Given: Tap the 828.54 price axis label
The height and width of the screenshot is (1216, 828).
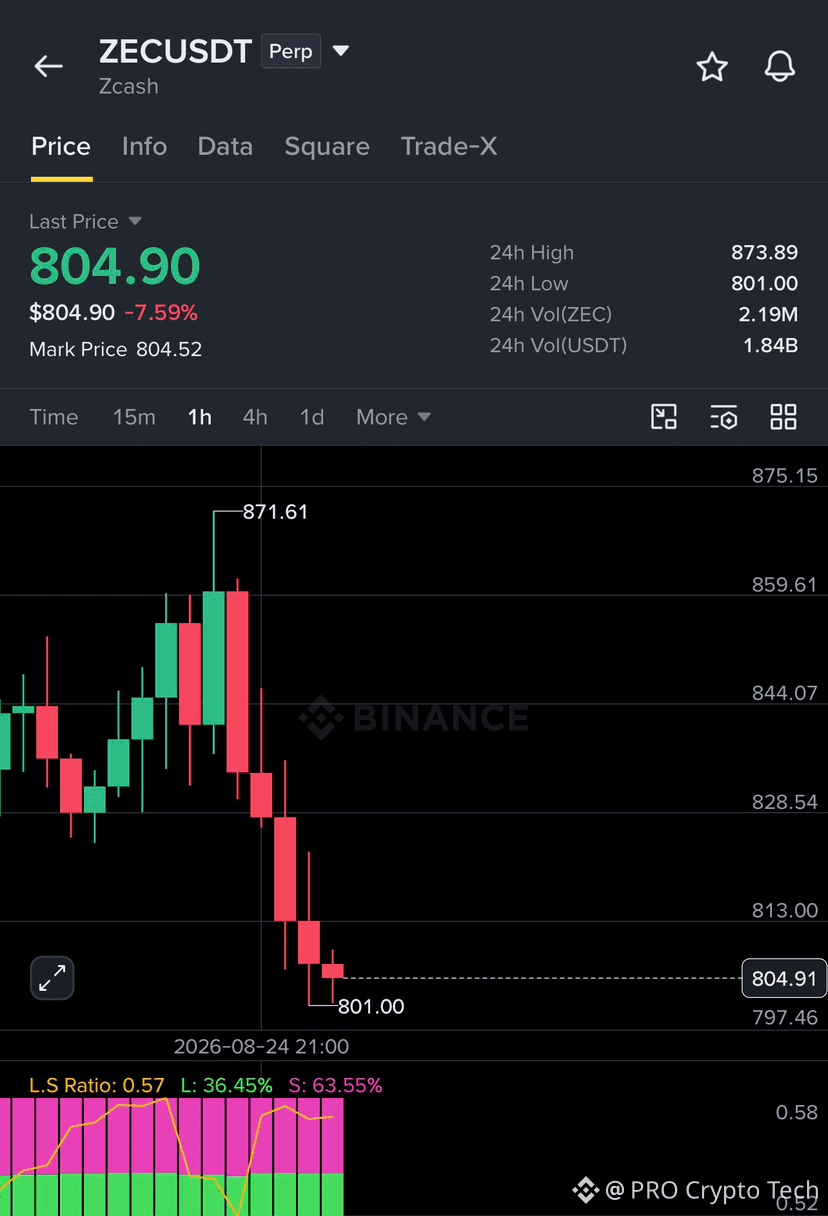Looking at the screenshot, I should pos(785,802).
